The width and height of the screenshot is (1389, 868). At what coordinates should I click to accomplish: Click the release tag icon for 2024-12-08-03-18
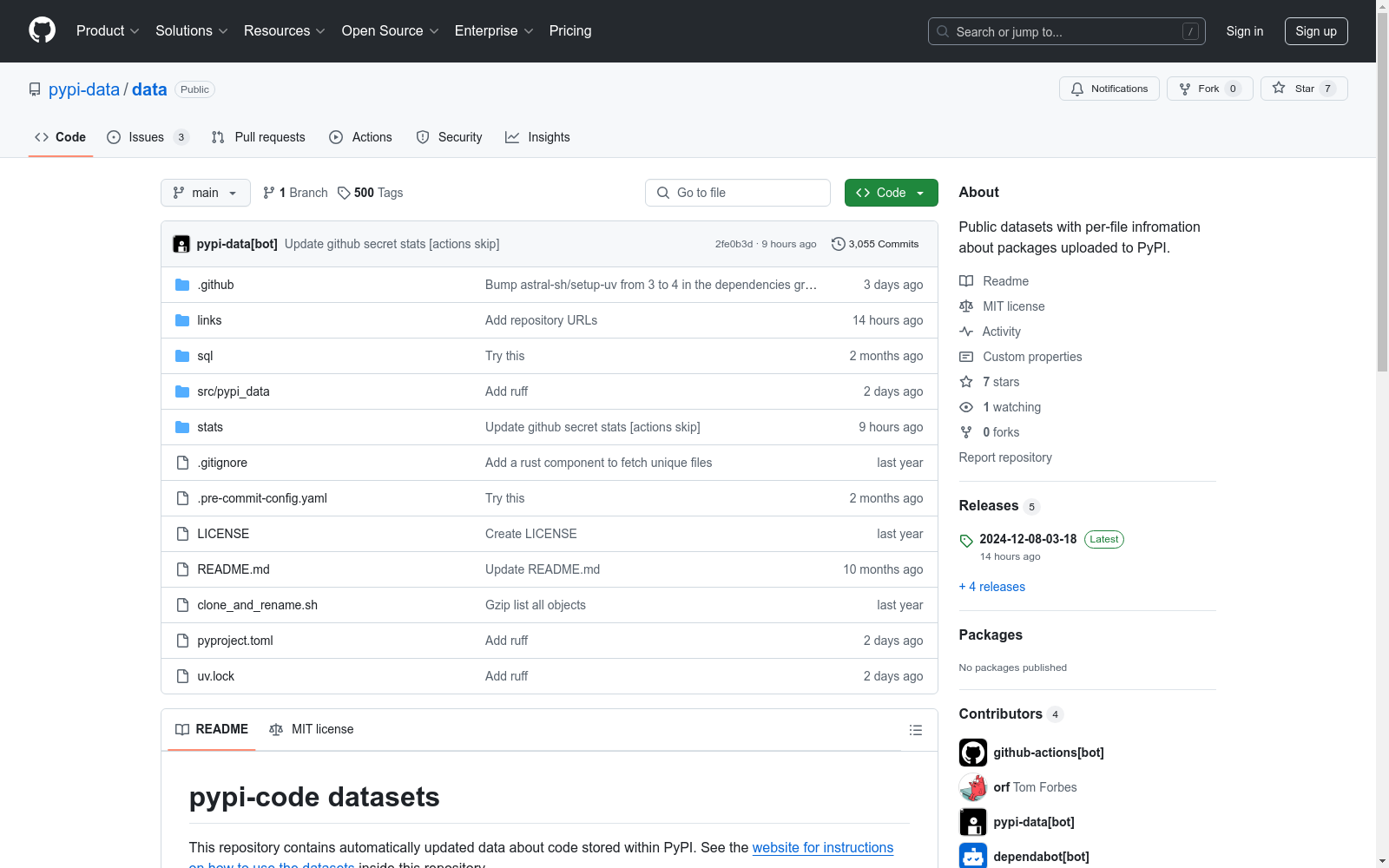(x=966, y=541)
